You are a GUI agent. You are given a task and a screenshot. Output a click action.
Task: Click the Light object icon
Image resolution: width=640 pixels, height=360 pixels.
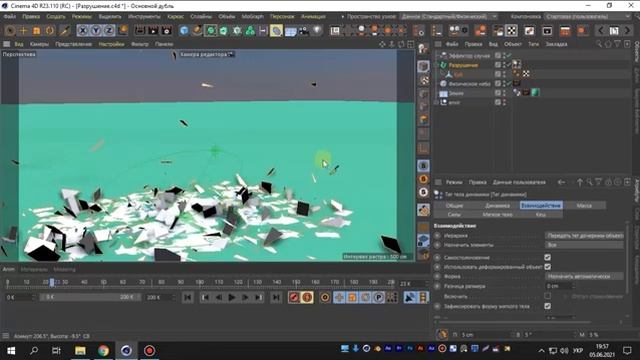[x=317, y=31]
